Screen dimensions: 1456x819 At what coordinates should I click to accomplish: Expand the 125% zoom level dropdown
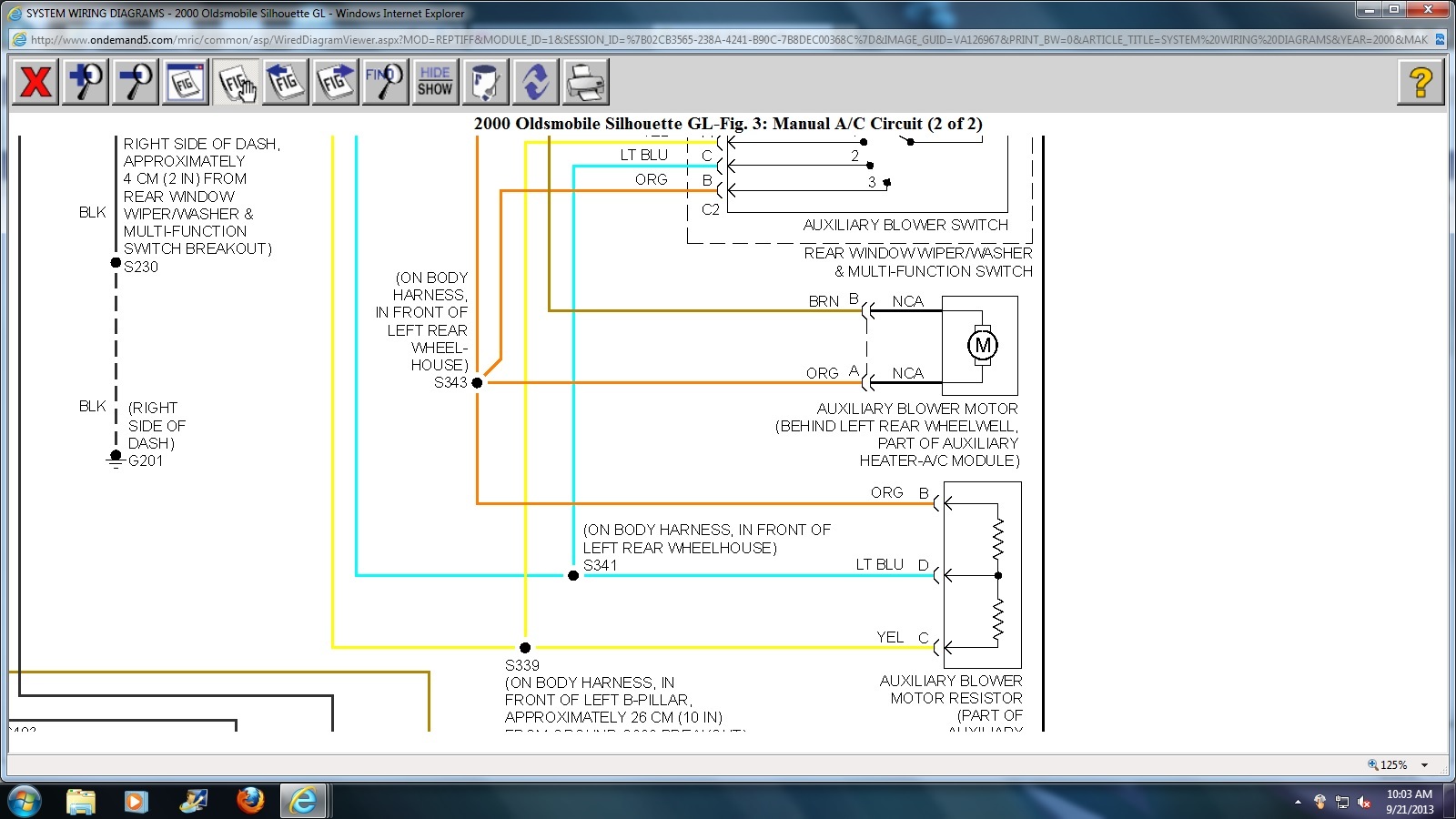pyautogui.click(x=1425, y=765)
